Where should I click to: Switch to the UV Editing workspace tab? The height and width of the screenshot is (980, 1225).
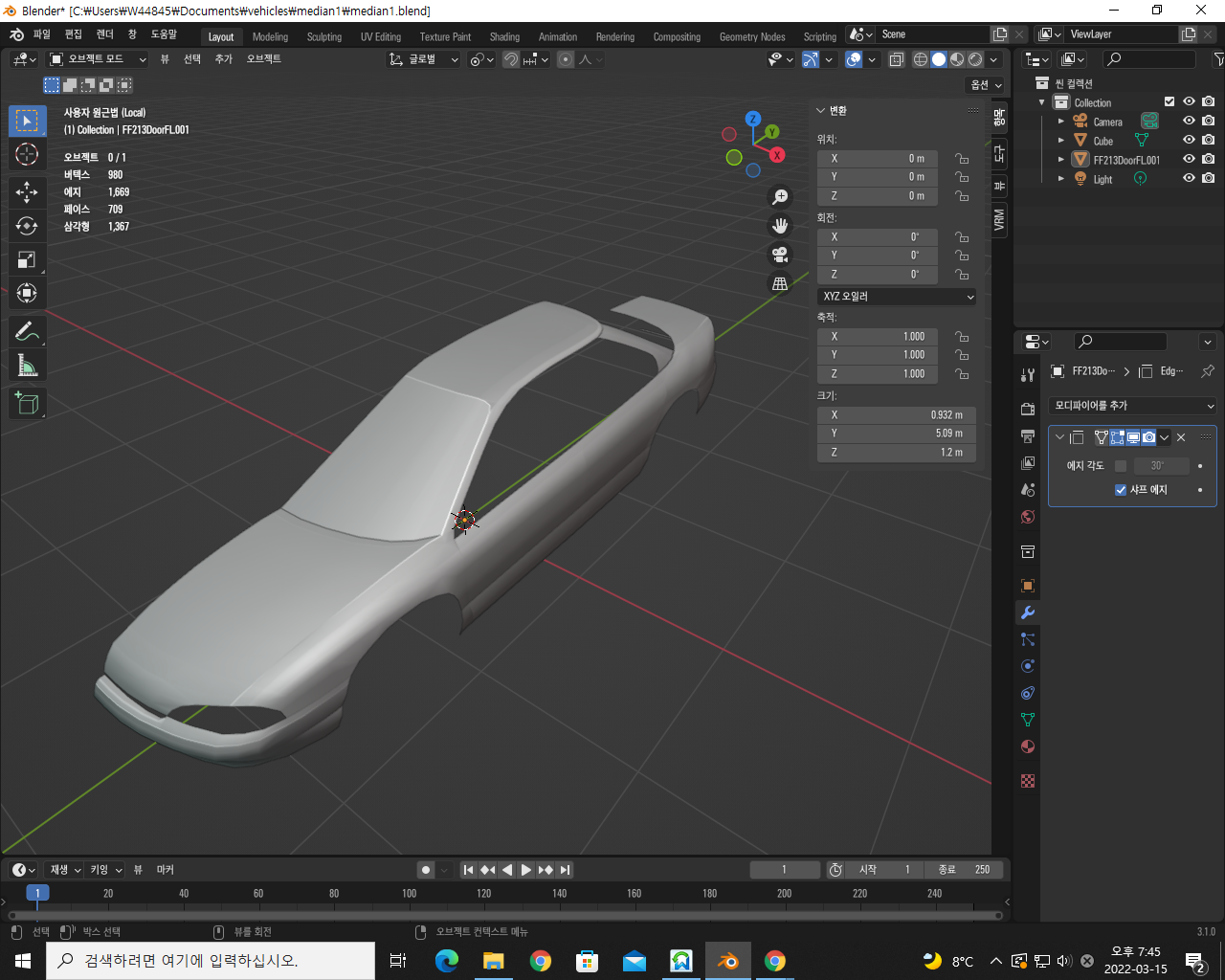[x=380, y=37]
